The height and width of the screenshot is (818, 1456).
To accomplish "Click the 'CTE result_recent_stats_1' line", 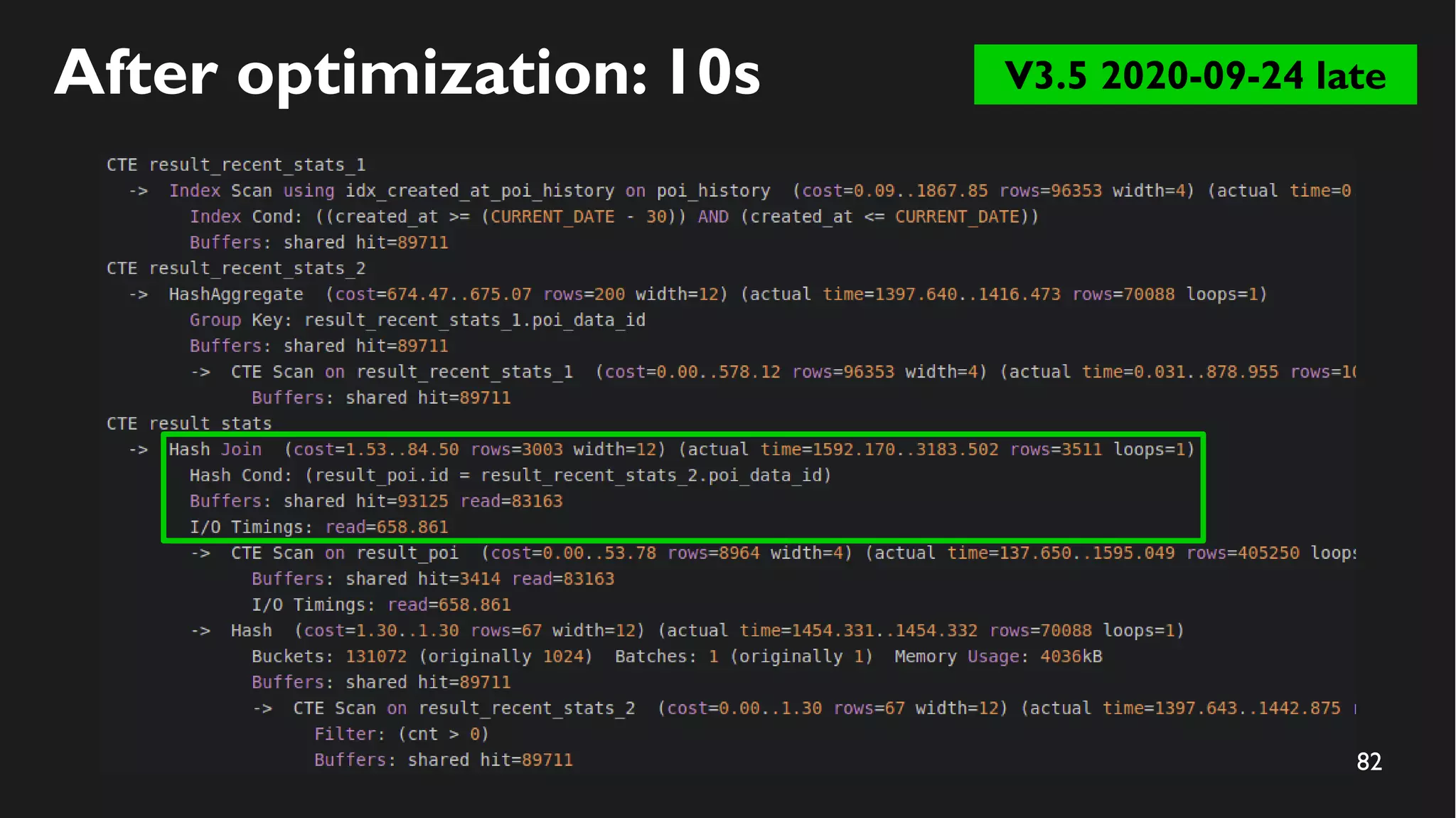I will (236, 165).
